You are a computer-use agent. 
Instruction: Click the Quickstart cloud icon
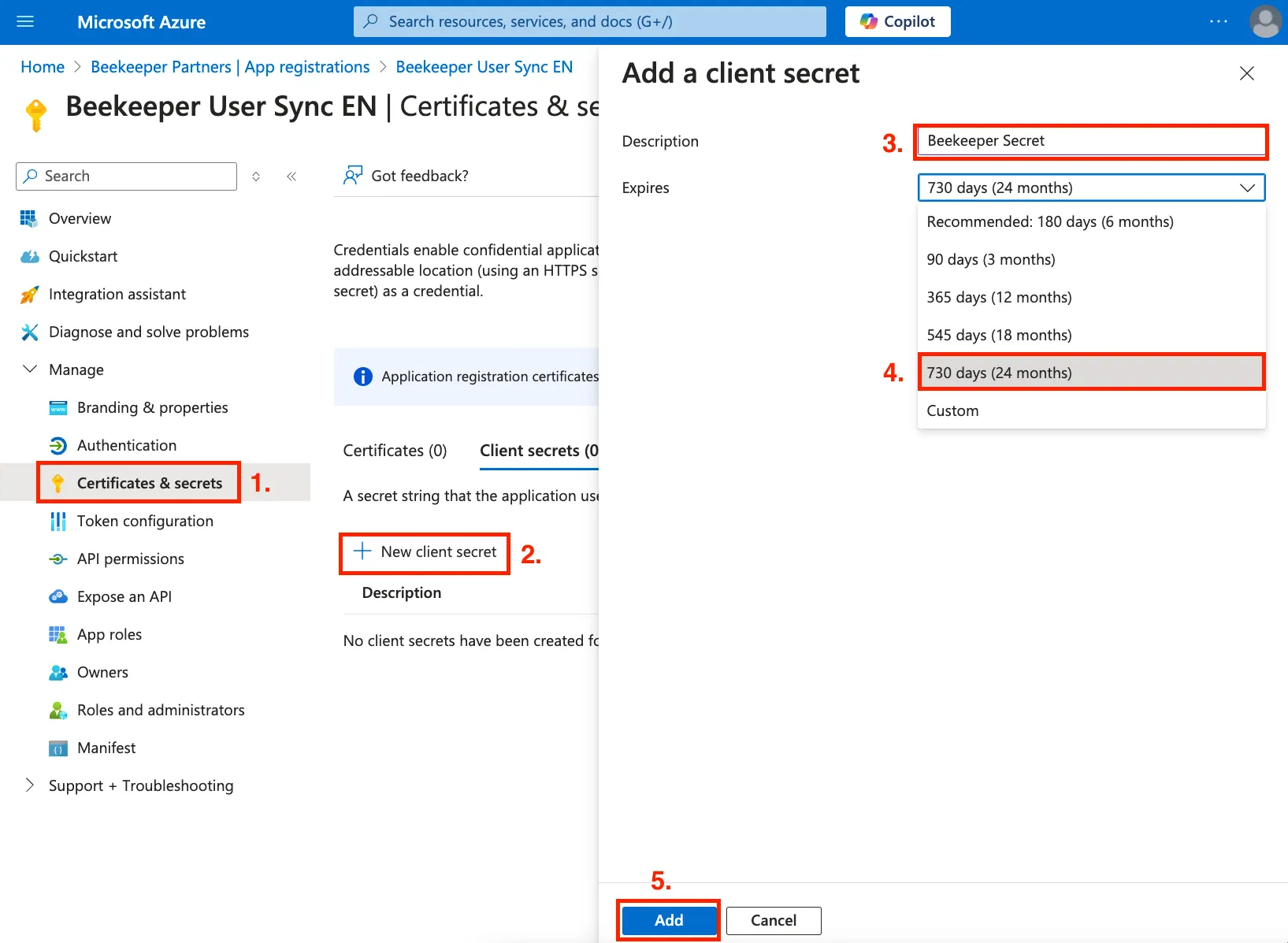pos(29,257)
